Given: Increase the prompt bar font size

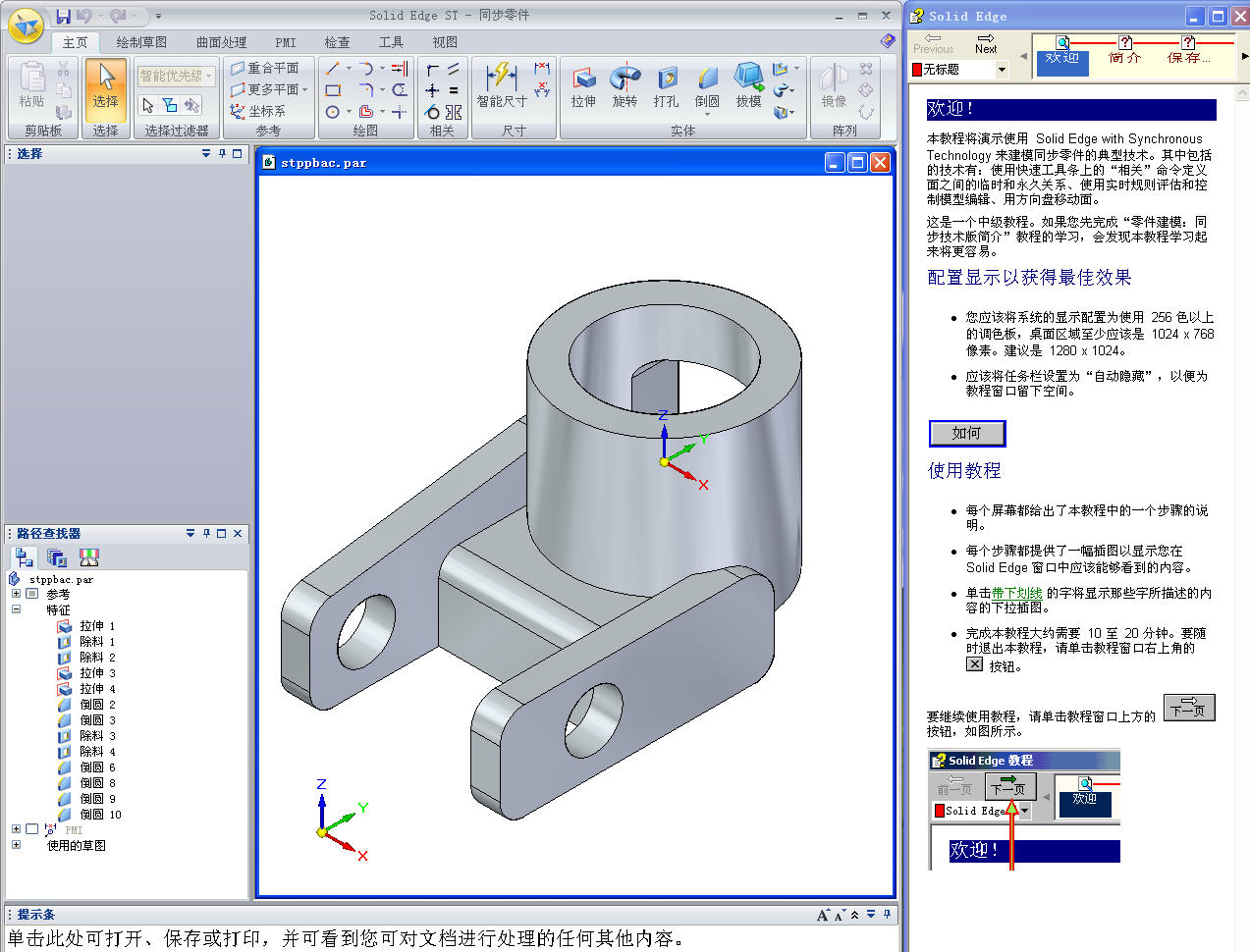Looking at the screenshot, I should (x=823, y=915).
